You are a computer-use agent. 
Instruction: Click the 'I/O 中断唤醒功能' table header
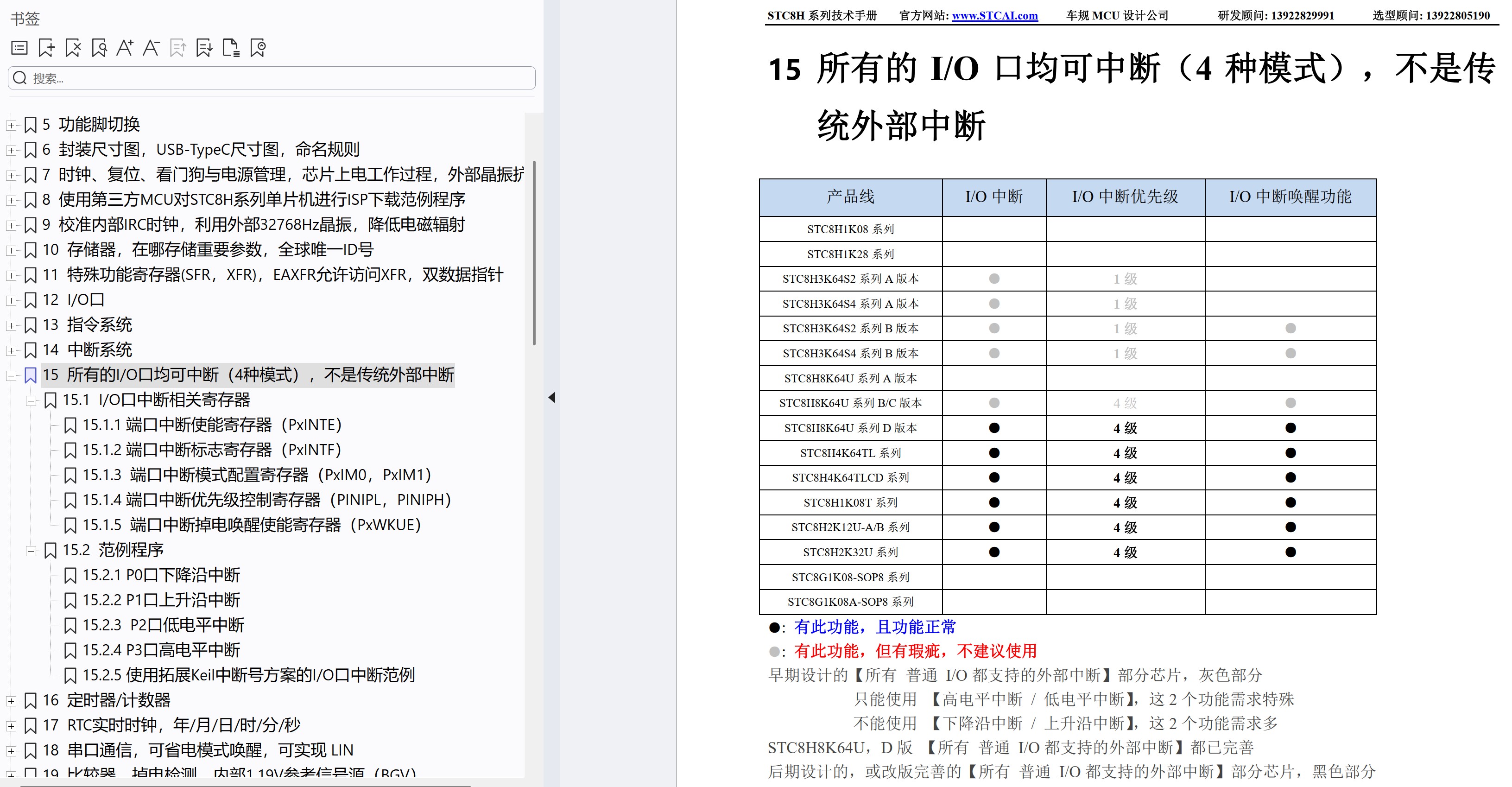click(1290, 197)
